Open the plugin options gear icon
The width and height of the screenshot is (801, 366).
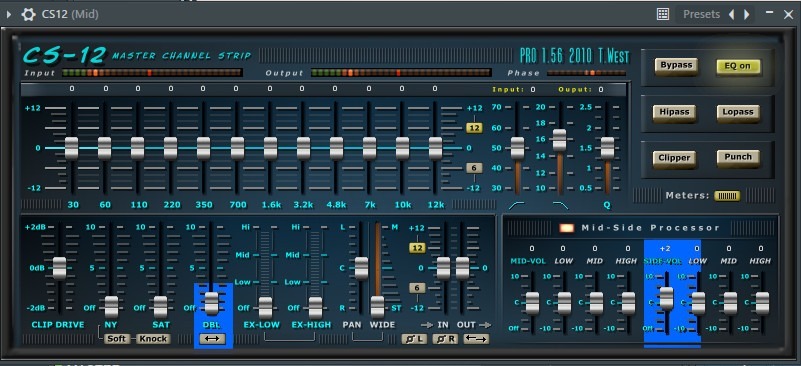(28, 14)
